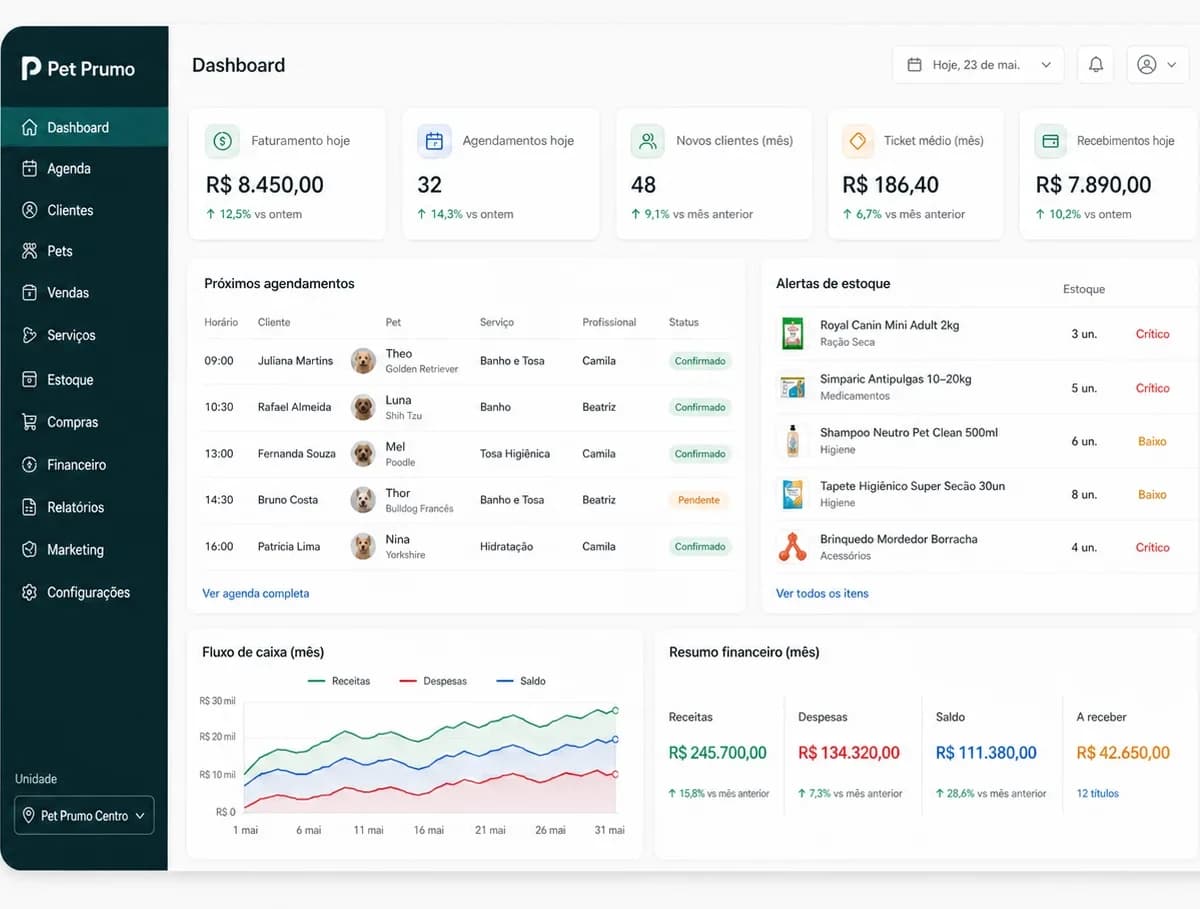Click the Saldo line end point on chart
Viewport: 1200px width, 909px height.
(615, 739)
